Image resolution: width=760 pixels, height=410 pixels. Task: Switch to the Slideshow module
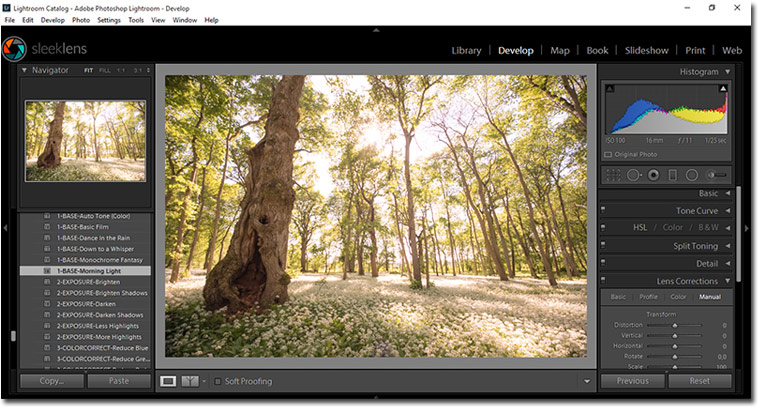646,50
